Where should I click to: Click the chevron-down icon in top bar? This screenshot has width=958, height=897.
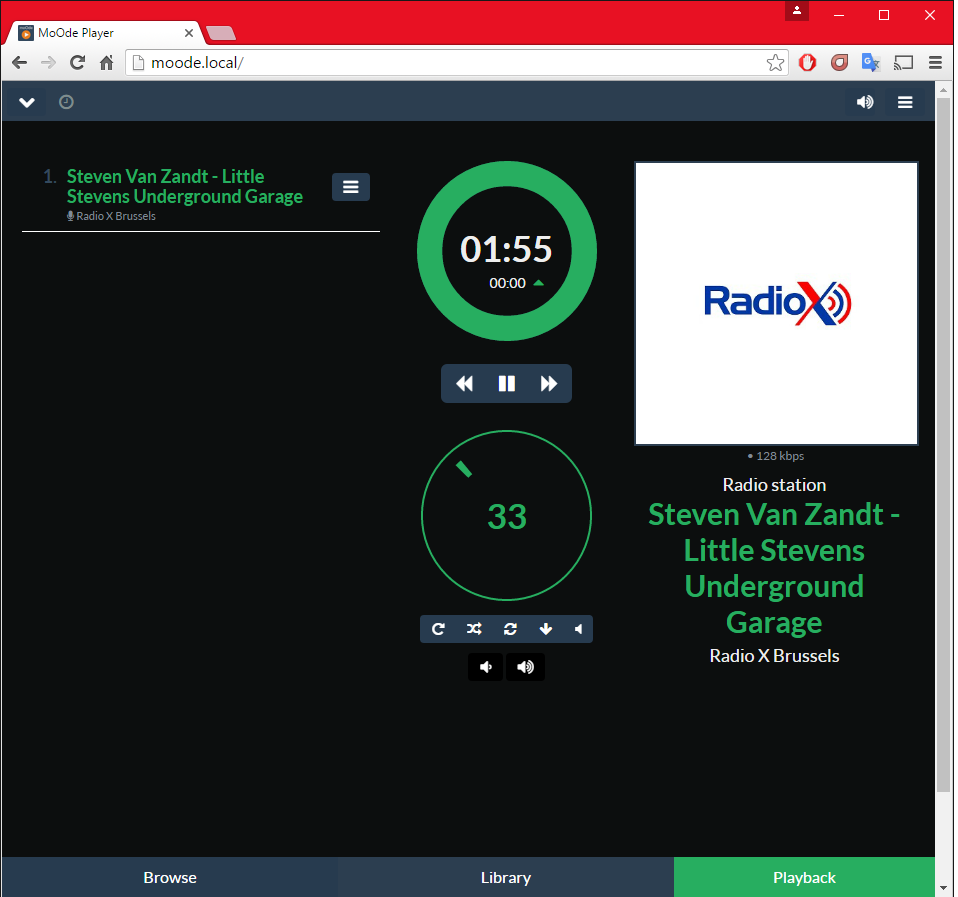27,102
